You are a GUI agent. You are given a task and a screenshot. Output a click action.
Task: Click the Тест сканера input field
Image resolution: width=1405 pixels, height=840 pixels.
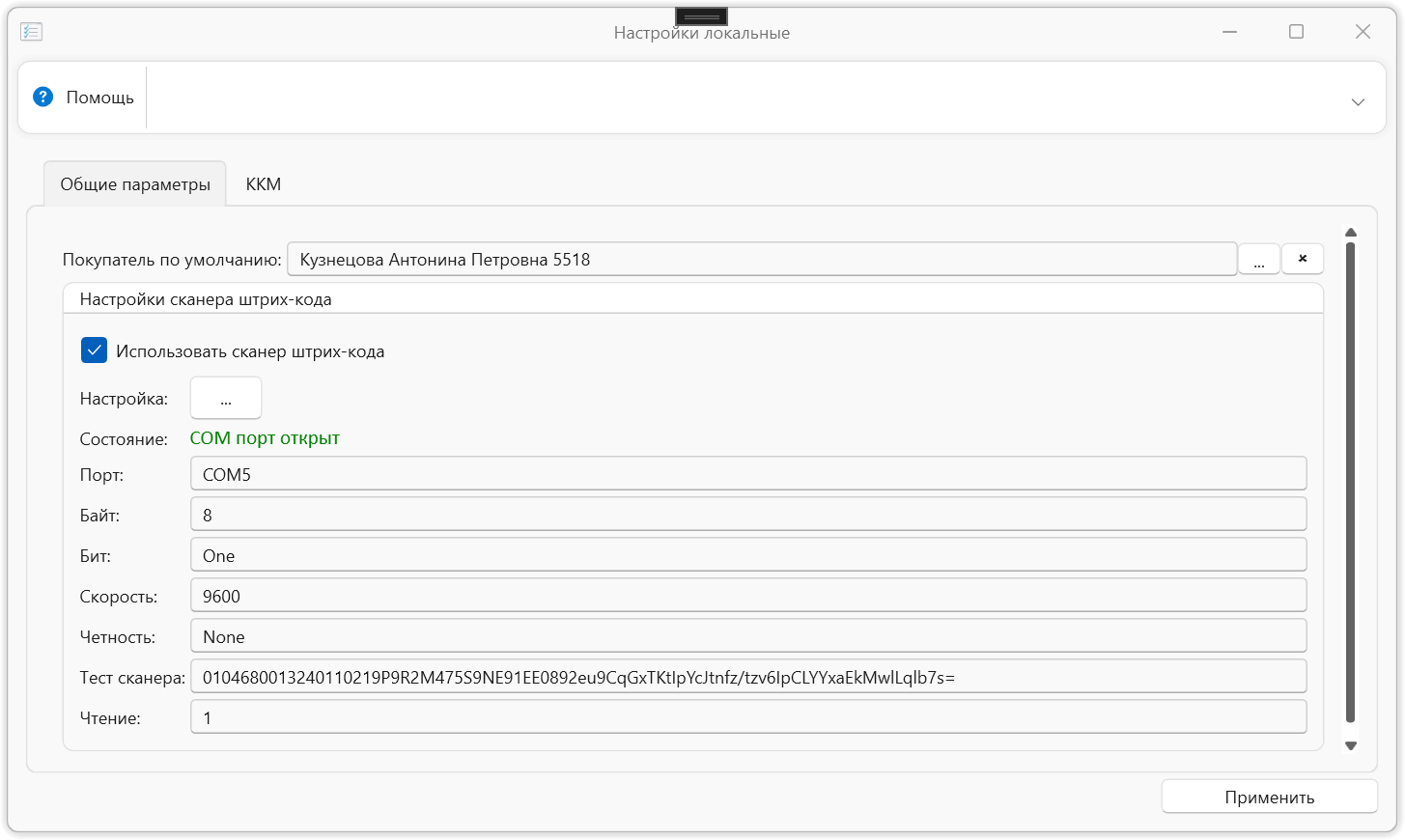[x=747, y=677]
